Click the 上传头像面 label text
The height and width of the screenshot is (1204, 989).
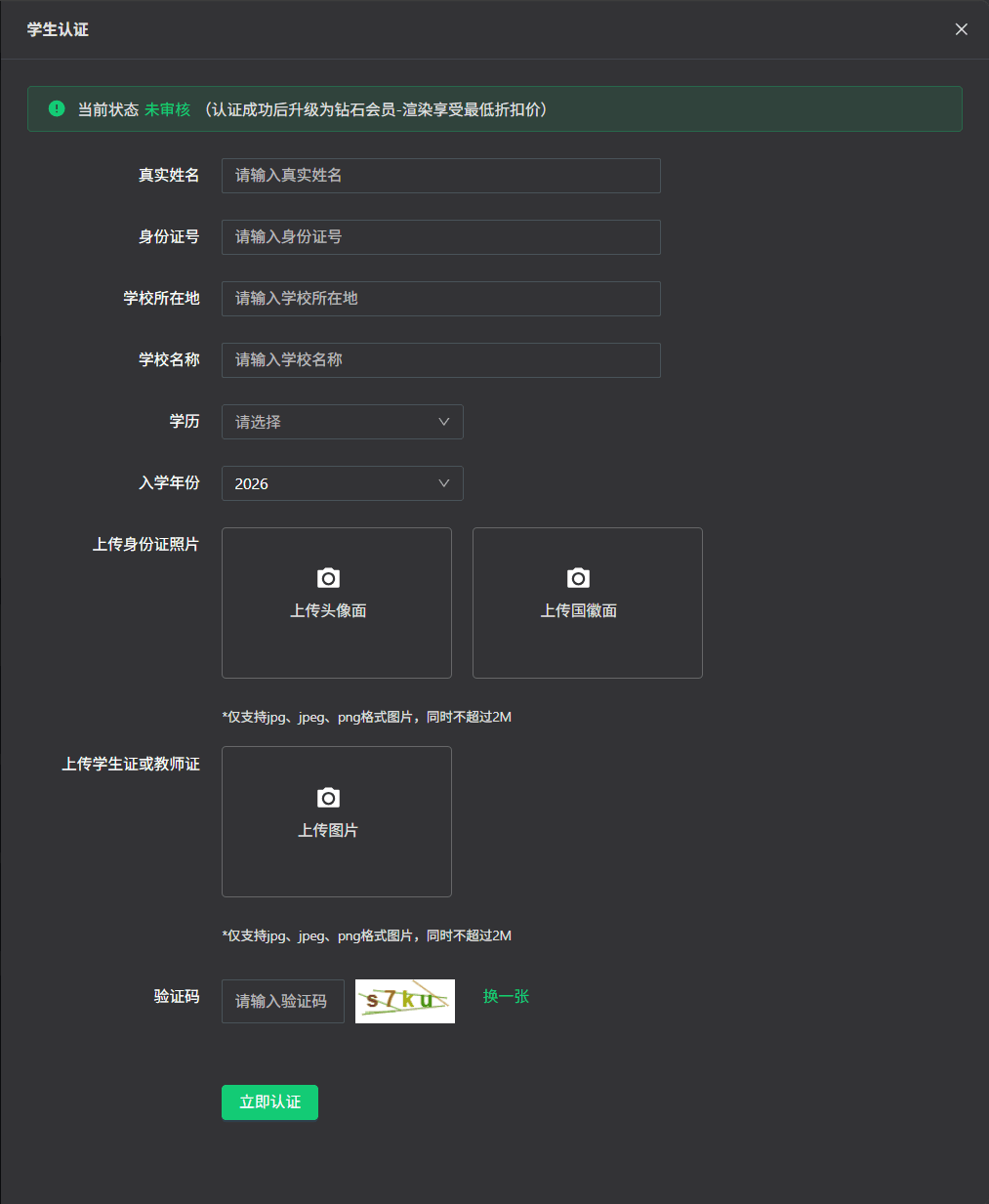[329, 610]
